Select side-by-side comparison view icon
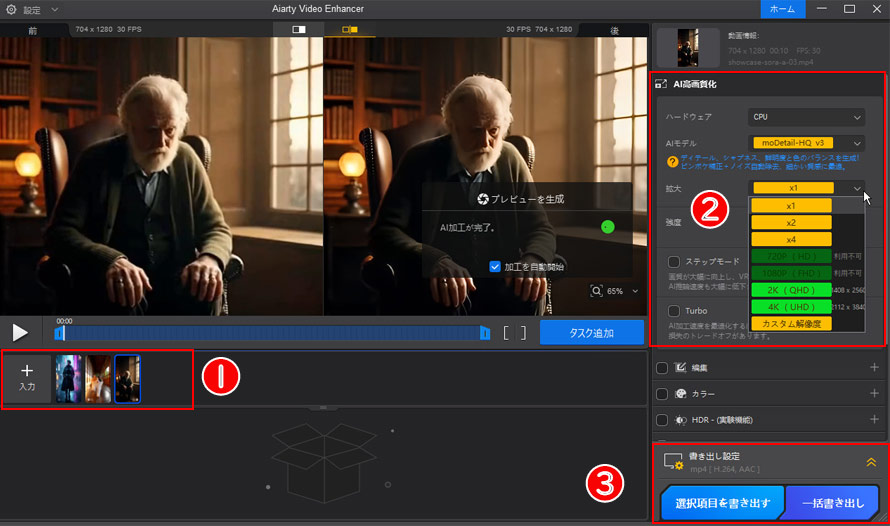The height and width of the screenshot is (526, 890). (x=349, y=30)
